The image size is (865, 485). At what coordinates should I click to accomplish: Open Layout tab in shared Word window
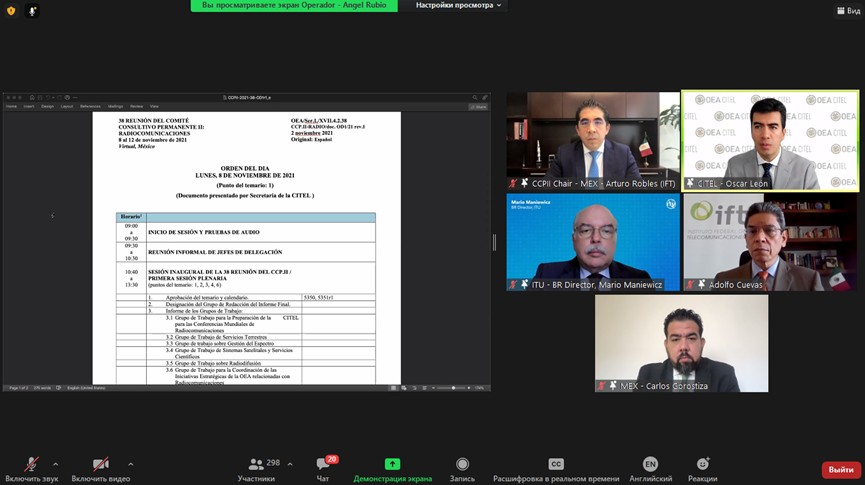point(67,106)
